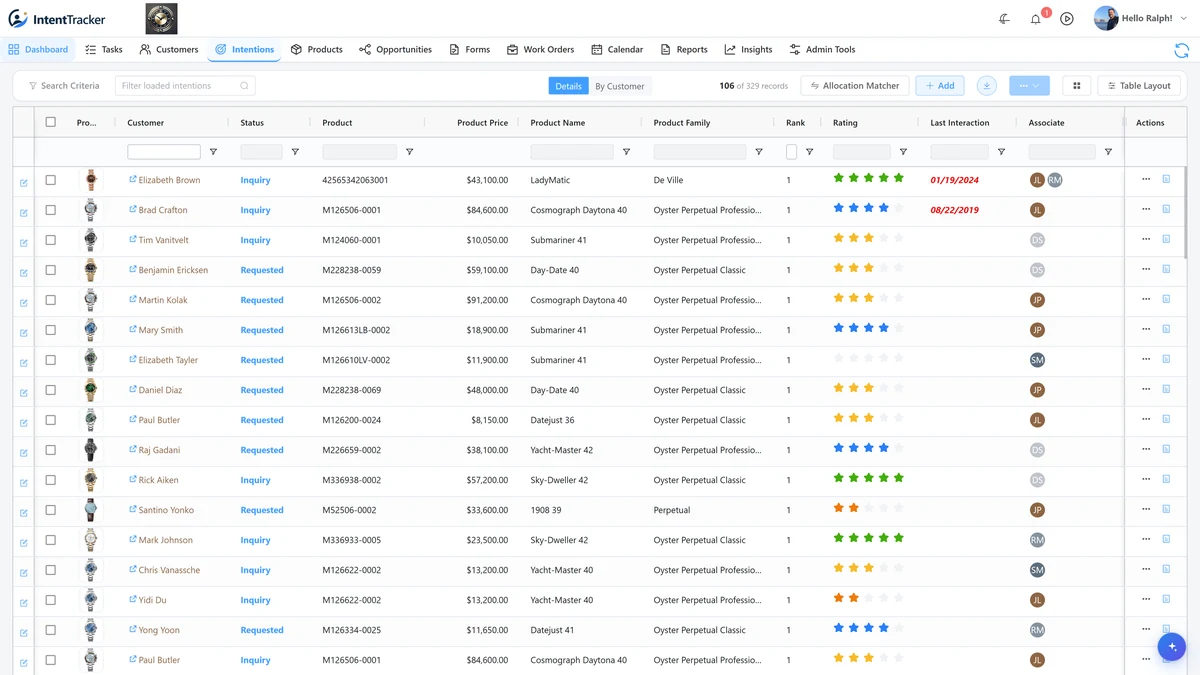The width and height of the screenshot is (1200, 675).
Task: Open note icon for Benjamin Ericksen row
Action: [x=1166, y=270]
